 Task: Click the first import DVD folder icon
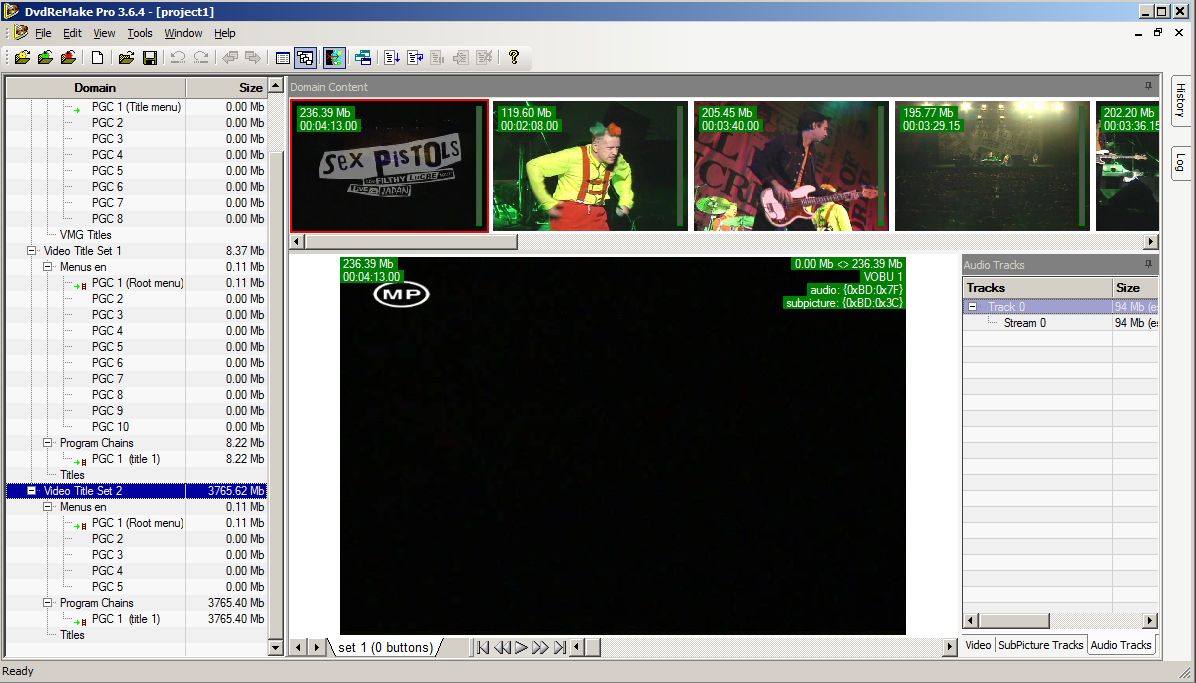22,58
